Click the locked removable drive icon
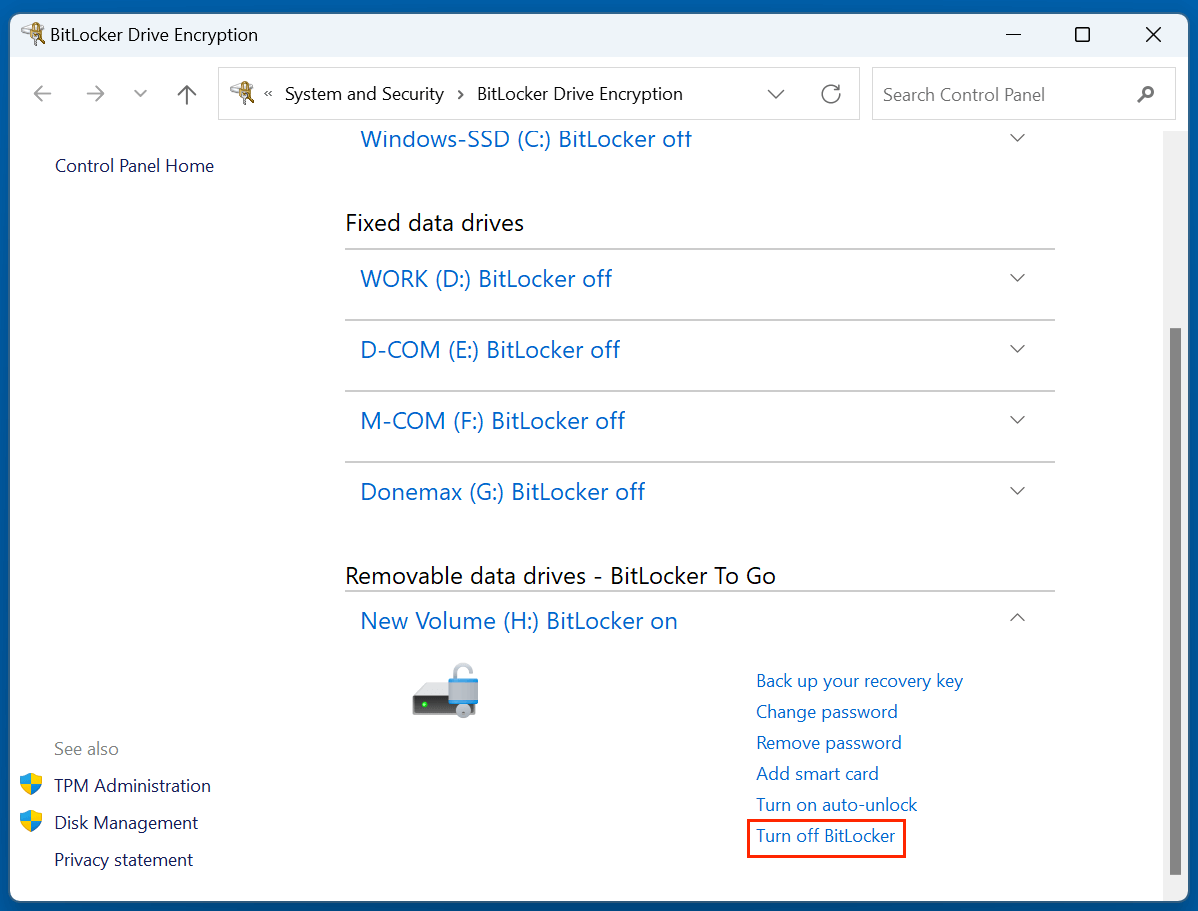 point(444,690)
